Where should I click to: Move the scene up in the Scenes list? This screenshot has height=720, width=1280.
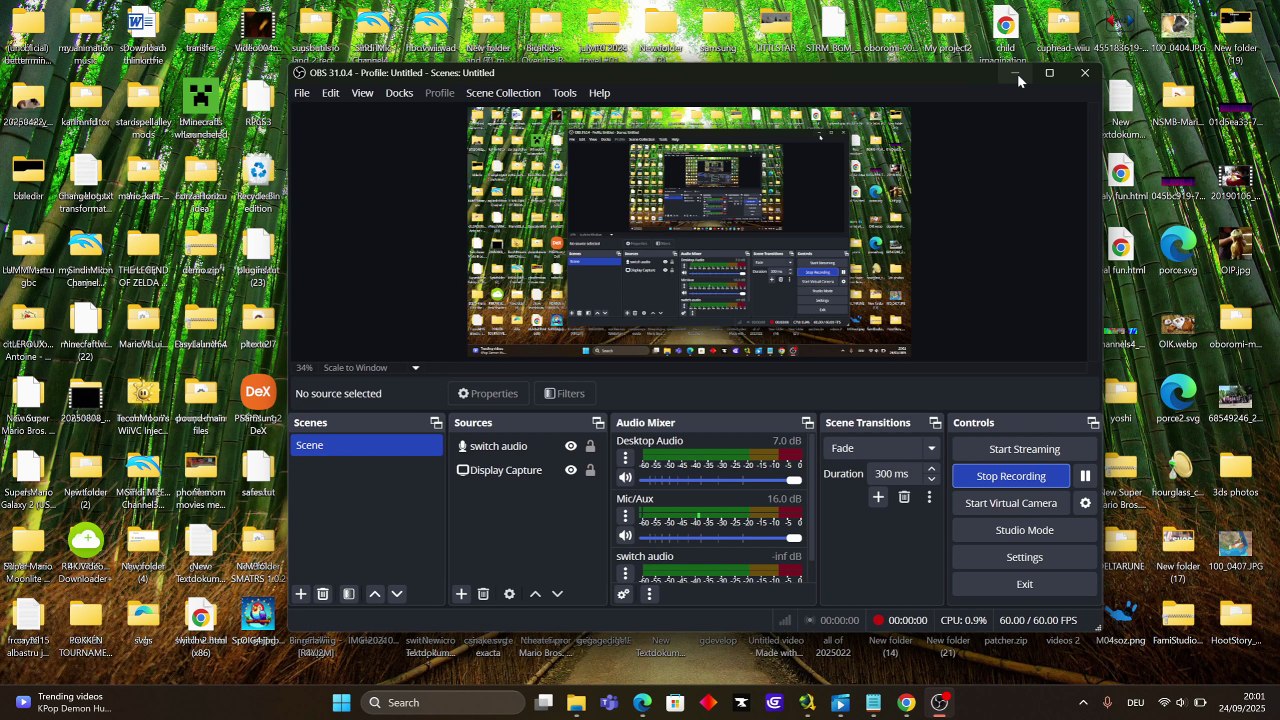(x=375, y=594)
